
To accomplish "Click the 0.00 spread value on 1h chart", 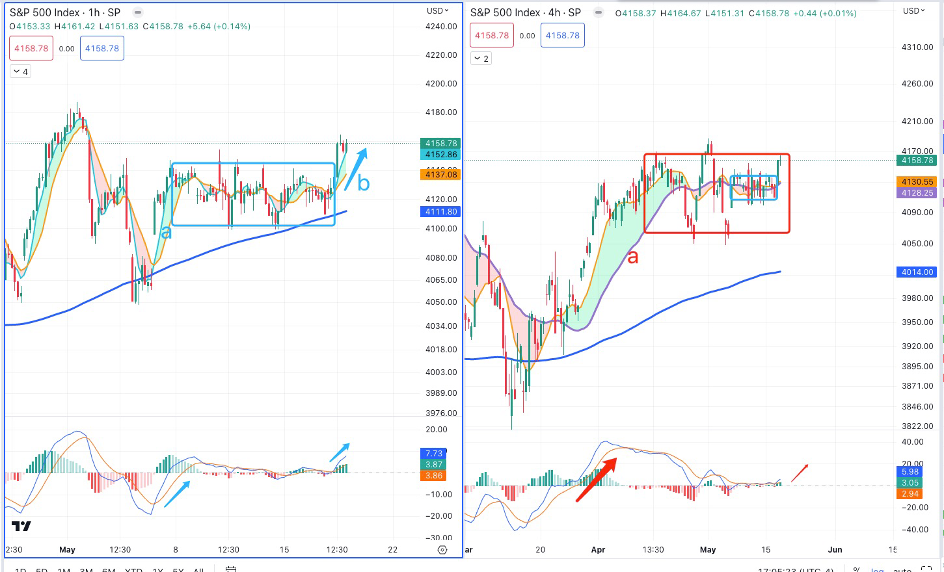I will pos(66,49).
